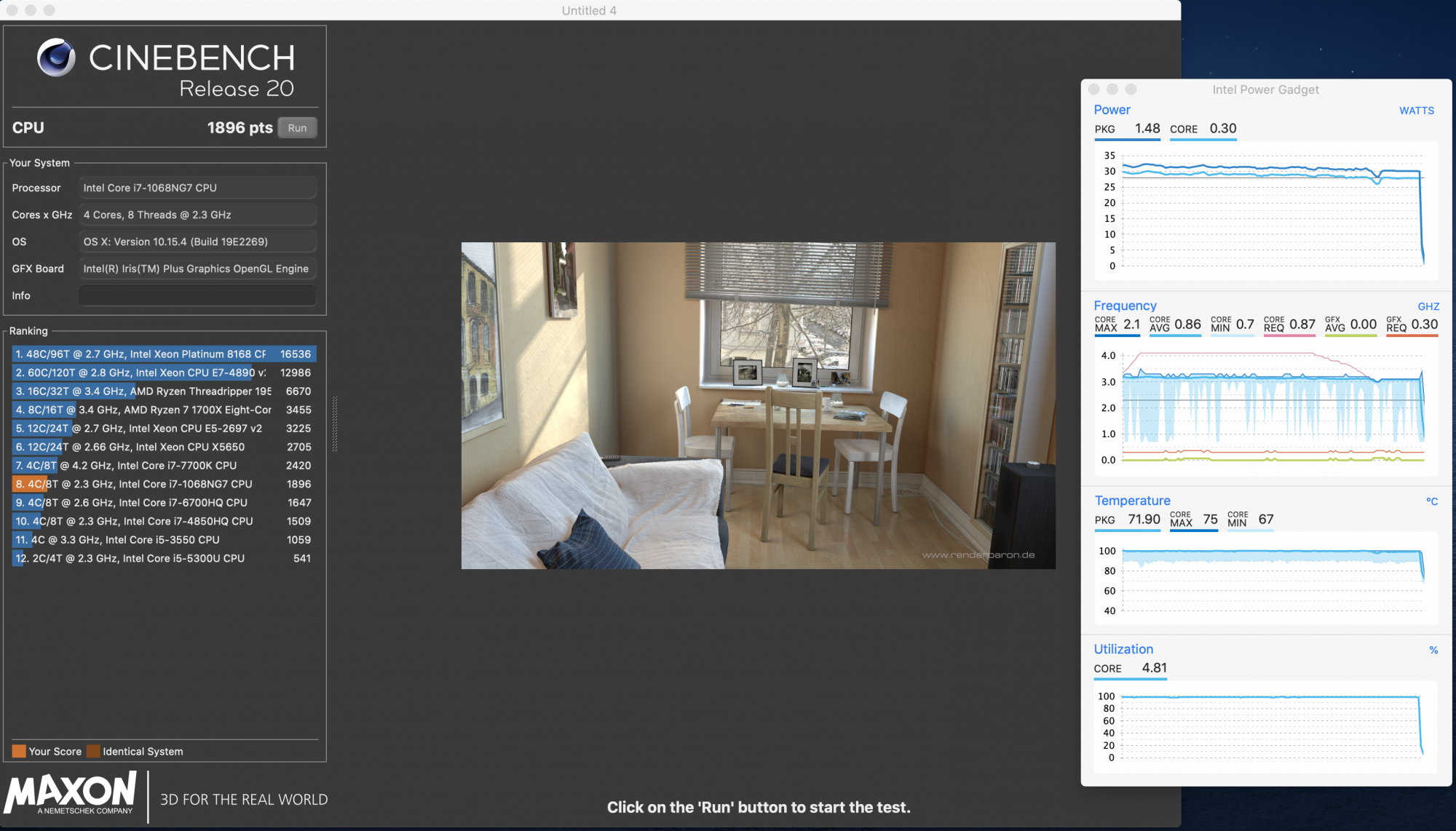Screen dimensions: 1456x831
Task: Close the Intel Power Gadget window
Action: [1093, 89]
